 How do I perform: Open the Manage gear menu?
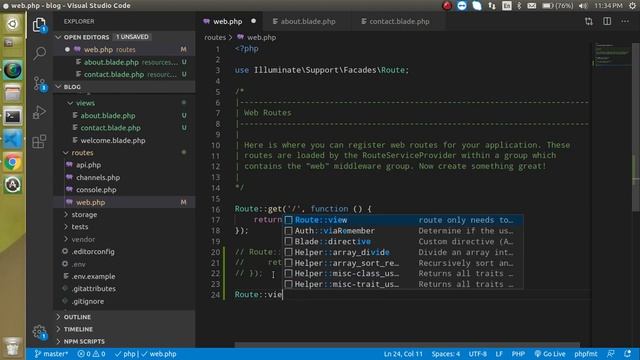(x=40, y=332)
